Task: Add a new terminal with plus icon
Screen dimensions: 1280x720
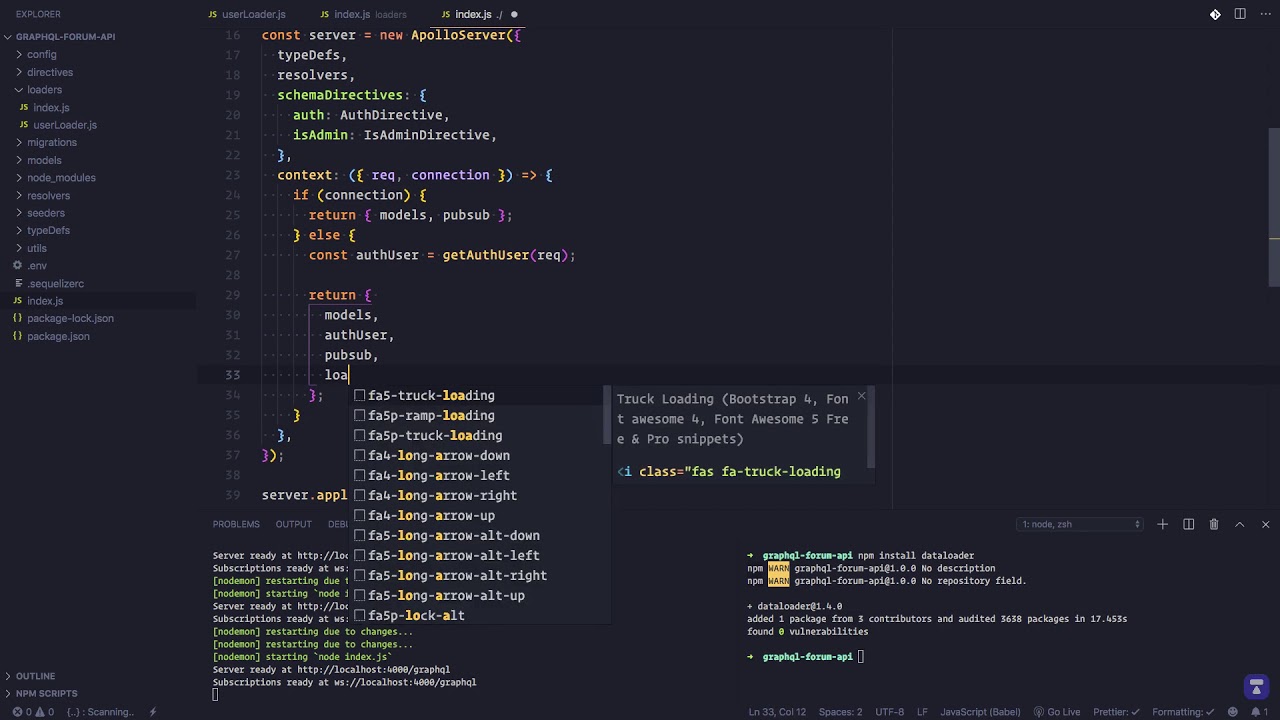Action: (x=1162, y=524)
